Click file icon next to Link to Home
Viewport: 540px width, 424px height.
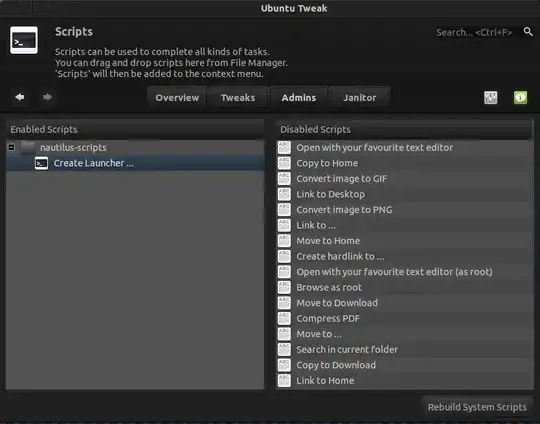click(x=284, y=380)
